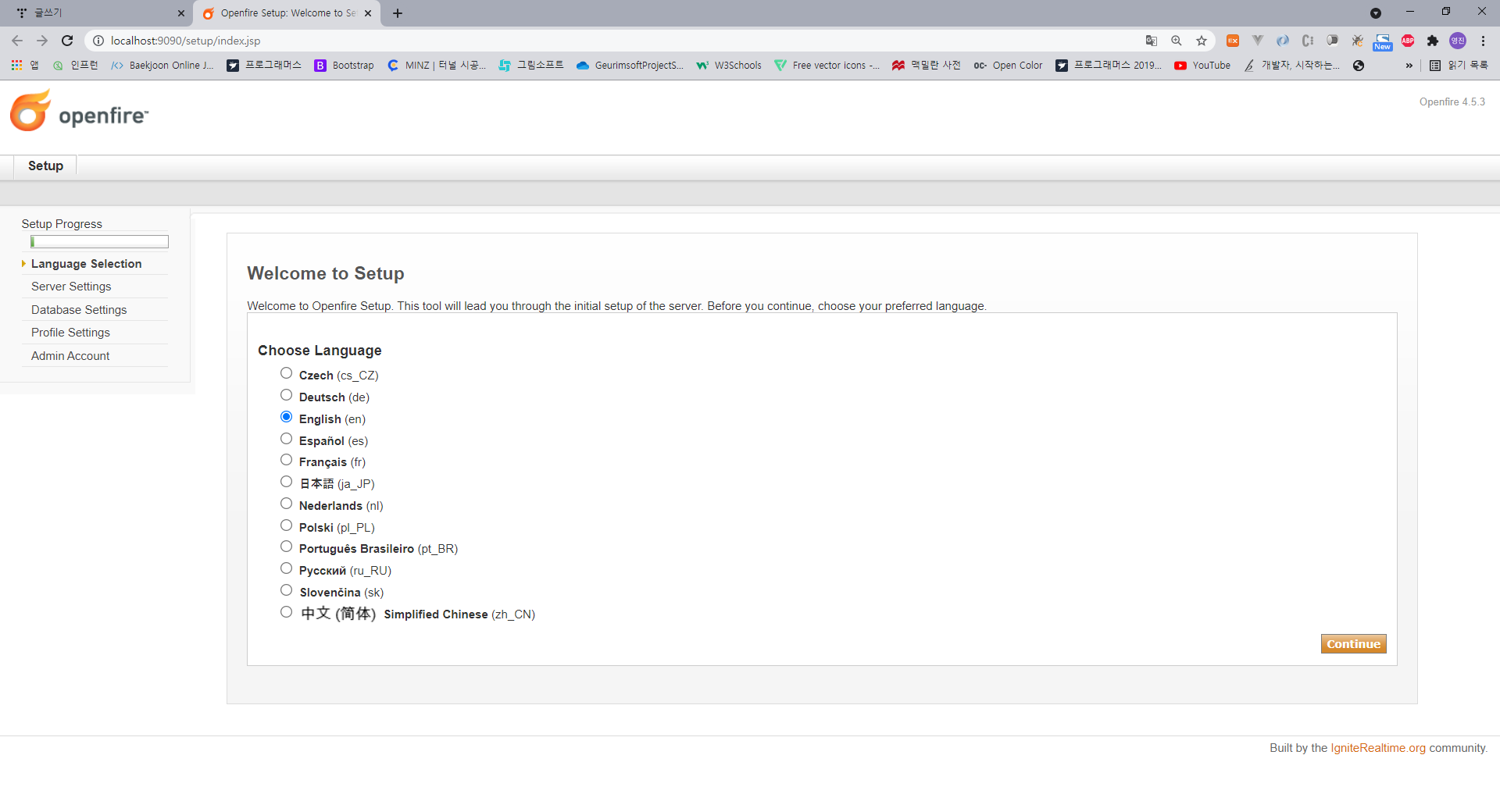
Task: Click the browser forward arrow
Action: click(42, 41)
